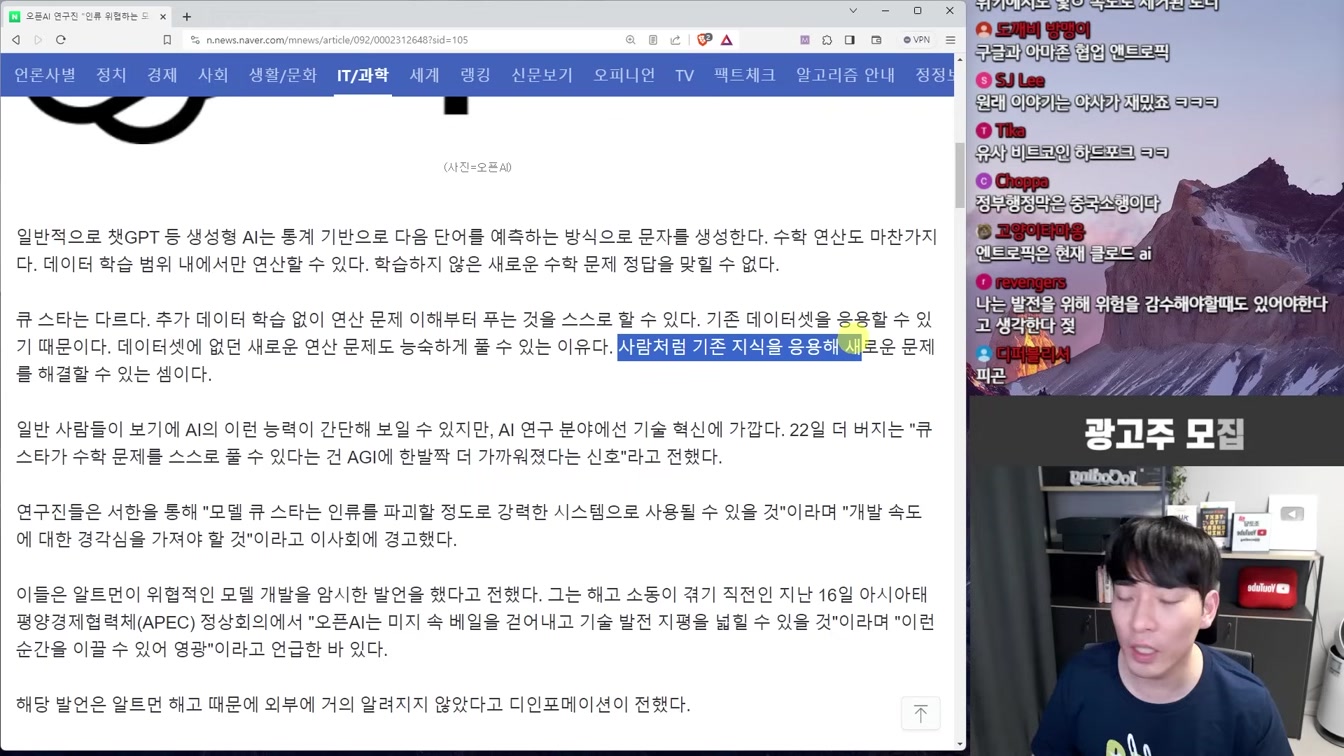
Task: Open the 알고리즘 안내 menu item
Action: 845,75
